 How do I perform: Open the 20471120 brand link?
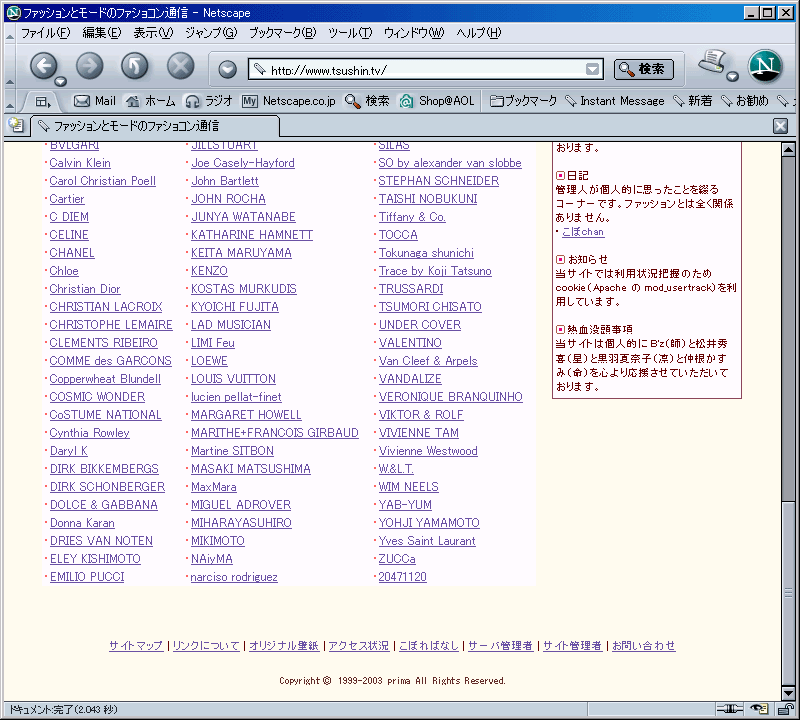point(403,577)
